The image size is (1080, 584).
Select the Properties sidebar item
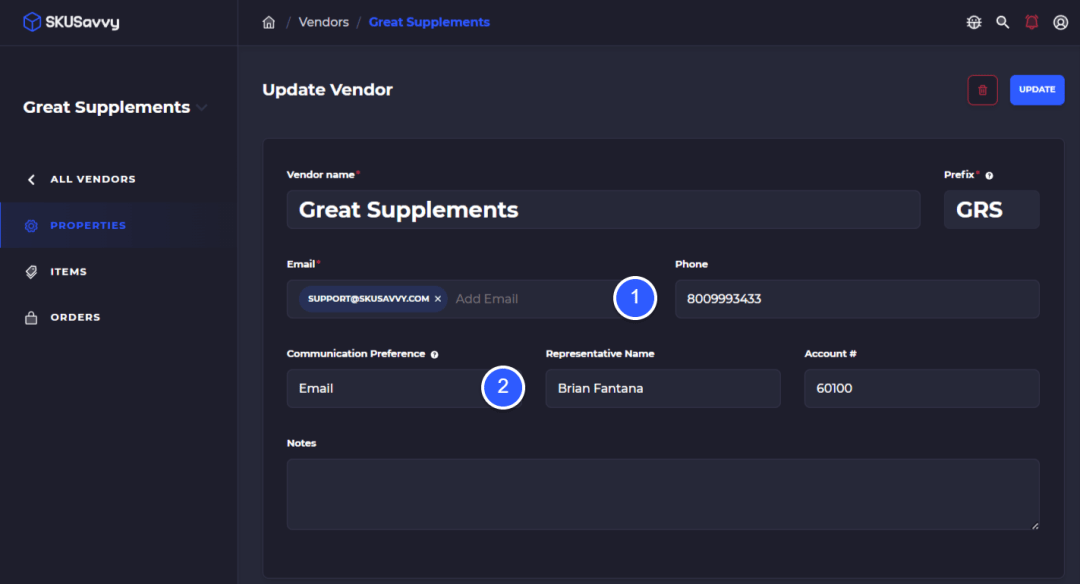[119, 225]
